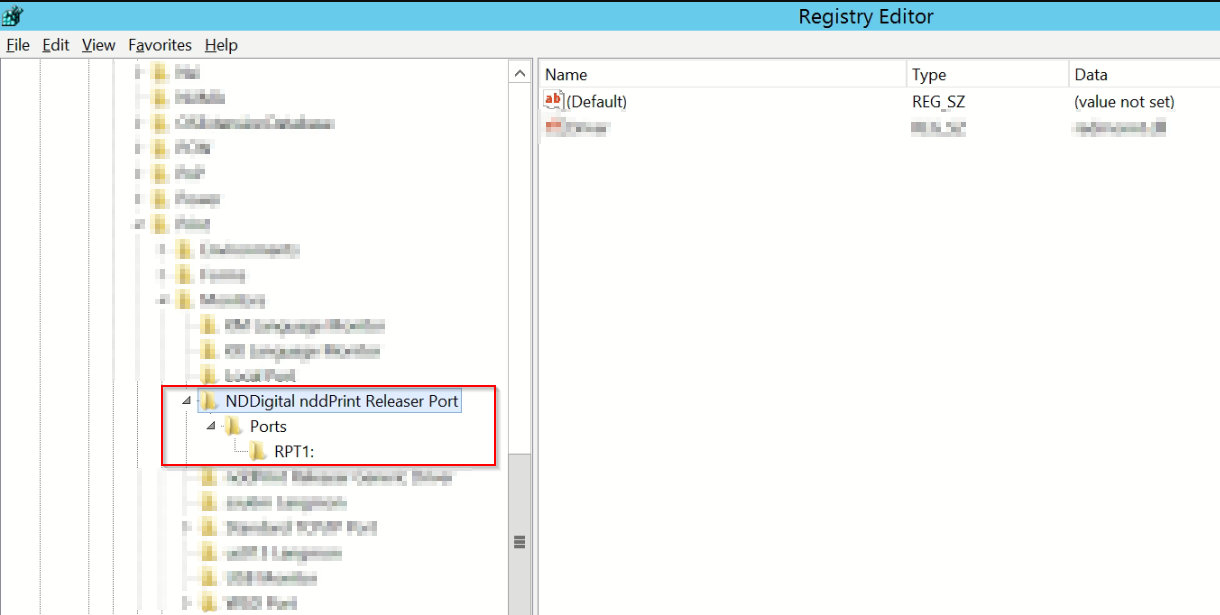Collapse the Ports subkey

[x=210, y=426]
